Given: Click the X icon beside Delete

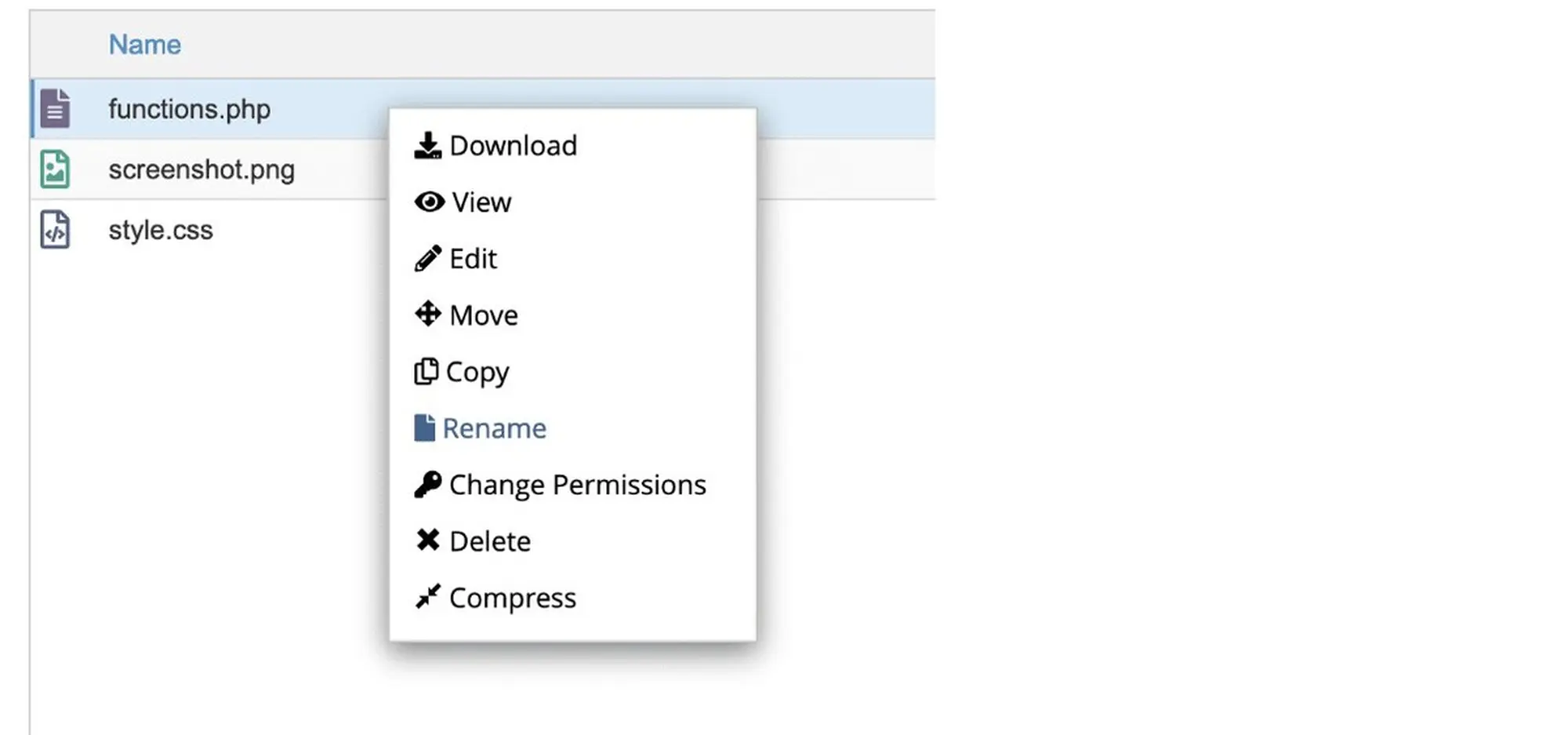Looking at the screenshot, I should tap(427, 540).
